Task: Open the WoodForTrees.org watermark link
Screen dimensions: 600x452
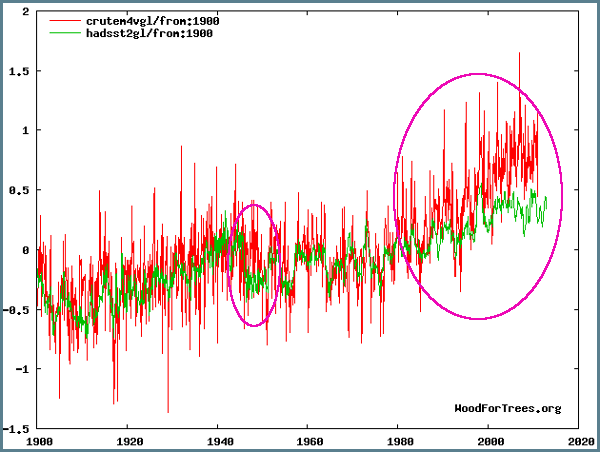Action: 508,408
